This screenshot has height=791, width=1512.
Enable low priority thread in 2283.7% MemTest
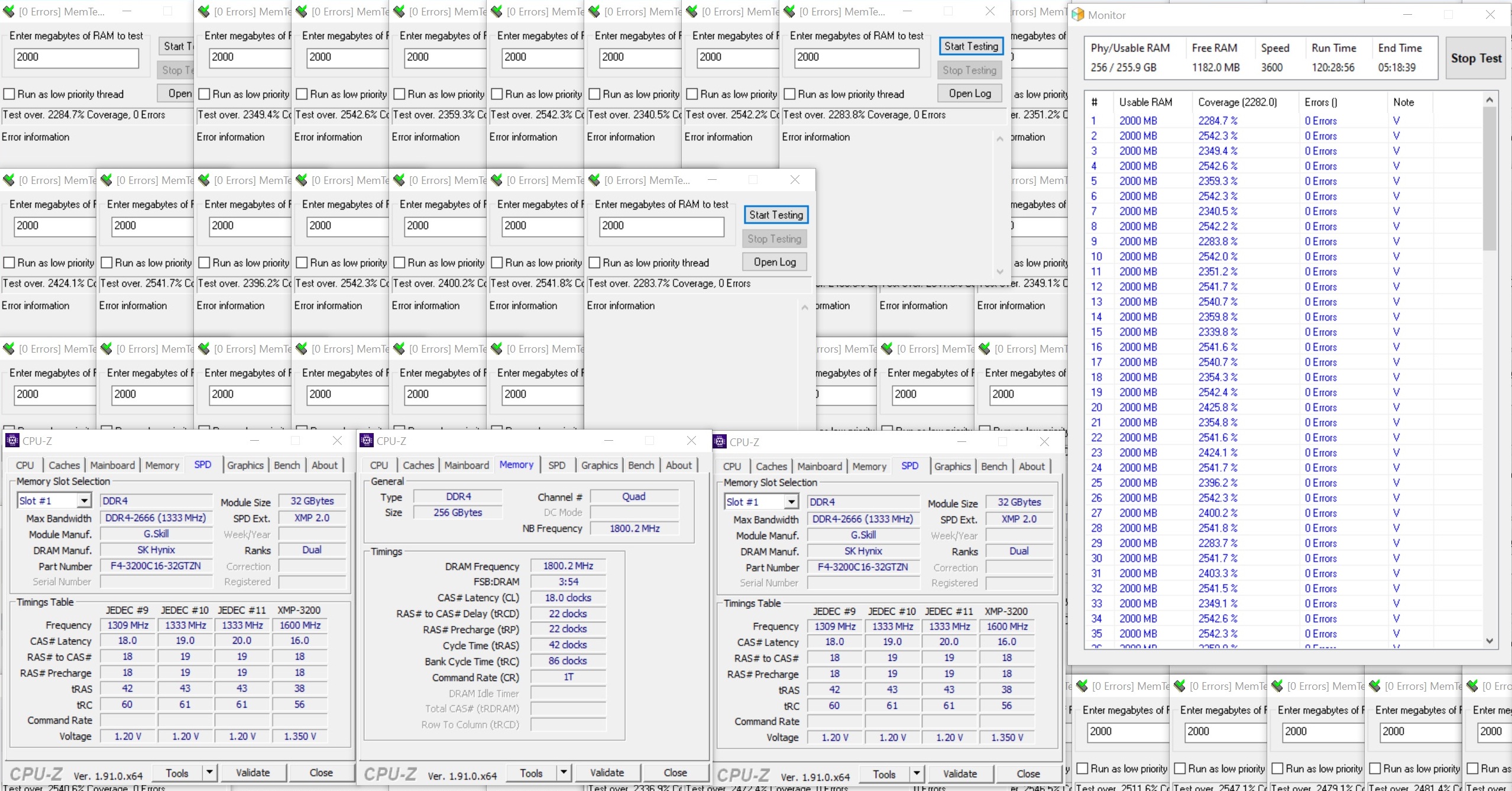click(x=594, y=263)
